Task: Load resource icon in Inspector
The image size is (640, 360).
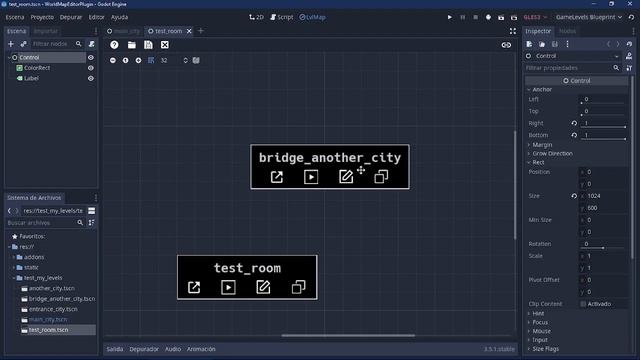Action: click(x=542, y=44)
